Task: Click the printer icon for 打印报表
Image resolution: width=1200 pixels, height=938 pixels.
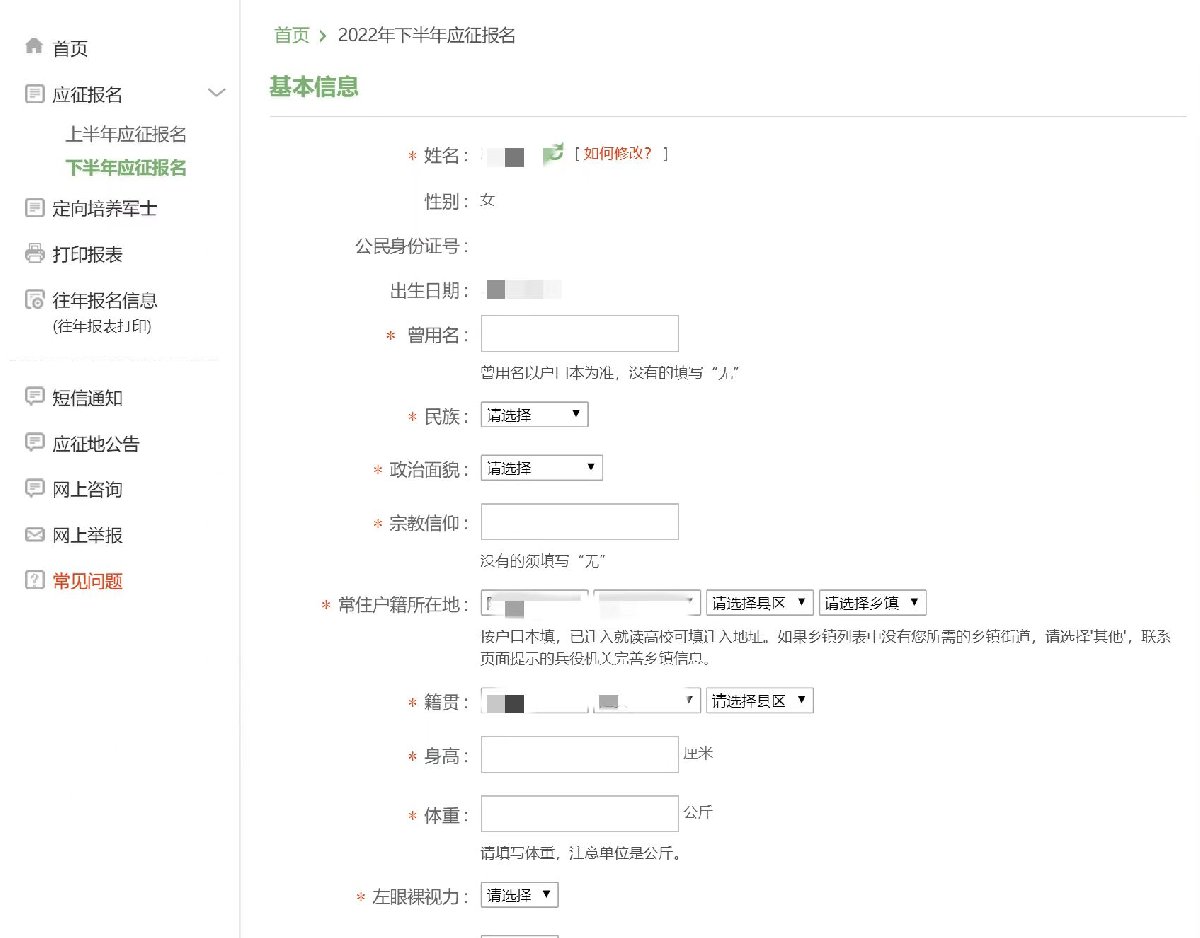Action: pyautogui.click(x=34, y=254)
